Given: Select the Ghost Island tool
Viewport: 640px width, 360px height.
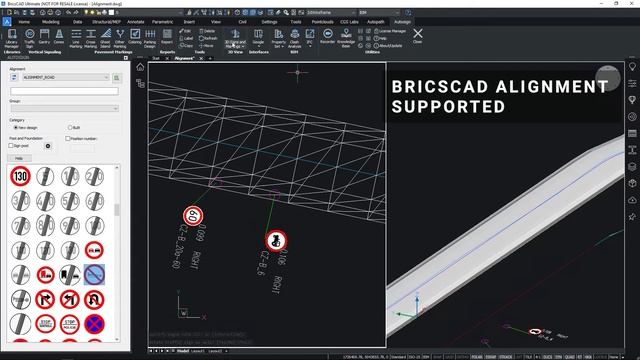Looking at the screenshot, I should pos(105,38).
